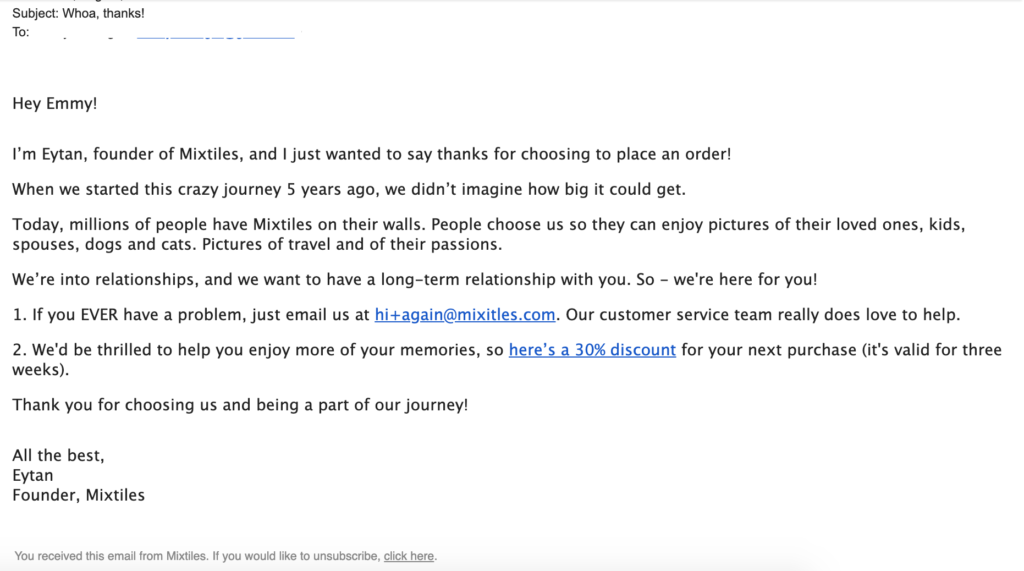Click the word "EVER" in item 1
Viewport: 1024px width, 571px height.
(x=99, y=315)
